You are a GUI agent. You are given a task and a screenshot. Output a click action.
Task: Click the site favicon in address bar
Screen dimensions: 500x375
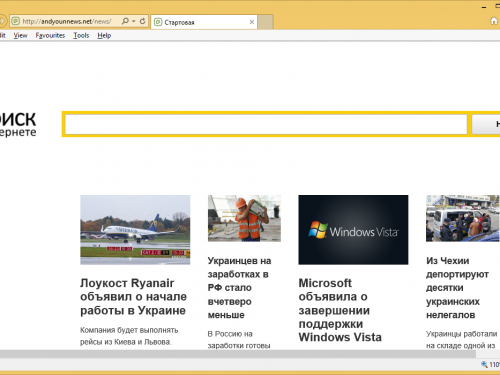[15, 21]
